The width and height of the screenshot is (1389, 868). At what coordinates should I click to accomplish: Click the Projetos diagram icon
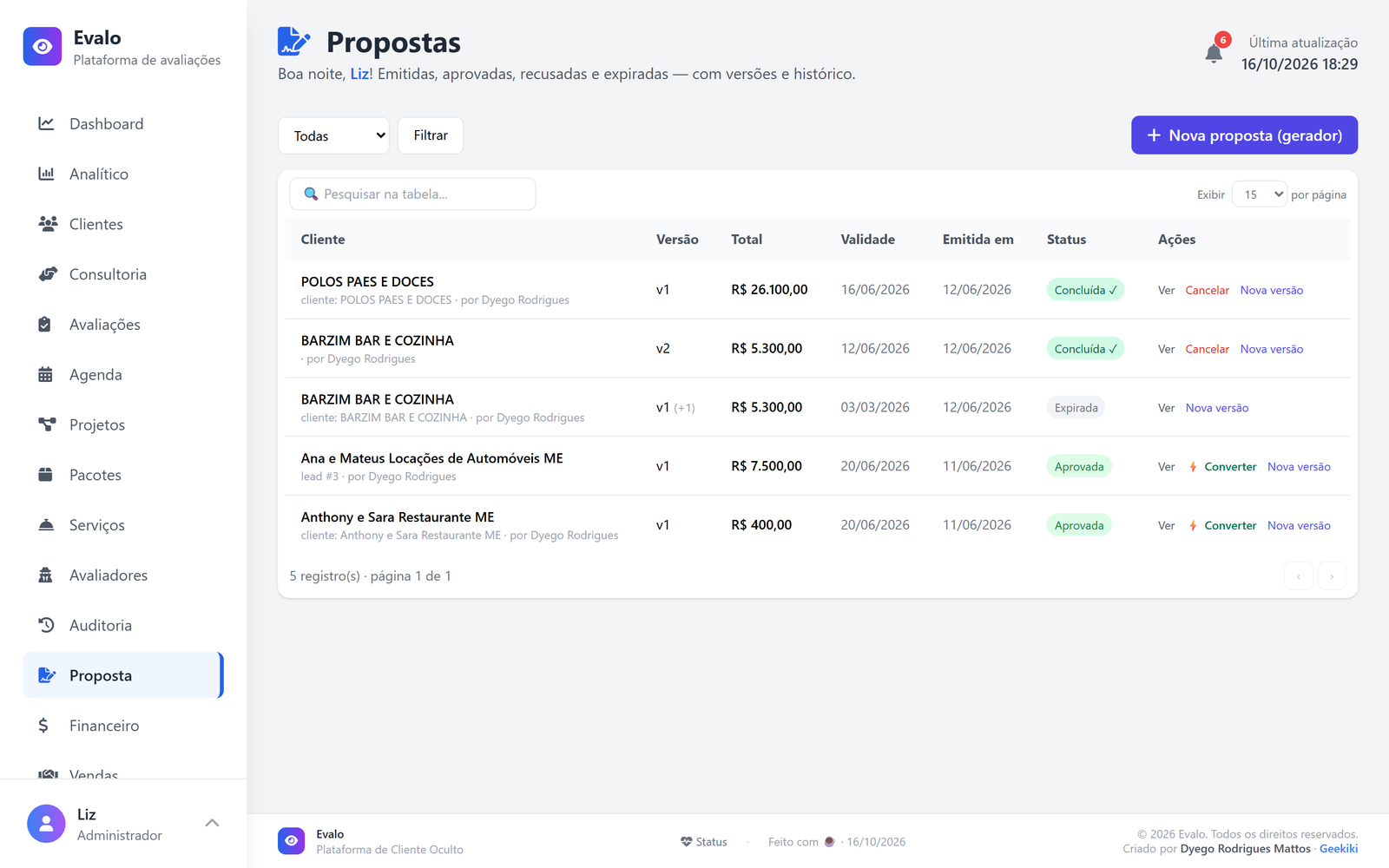pyautogui.click(x=47, y=424)
